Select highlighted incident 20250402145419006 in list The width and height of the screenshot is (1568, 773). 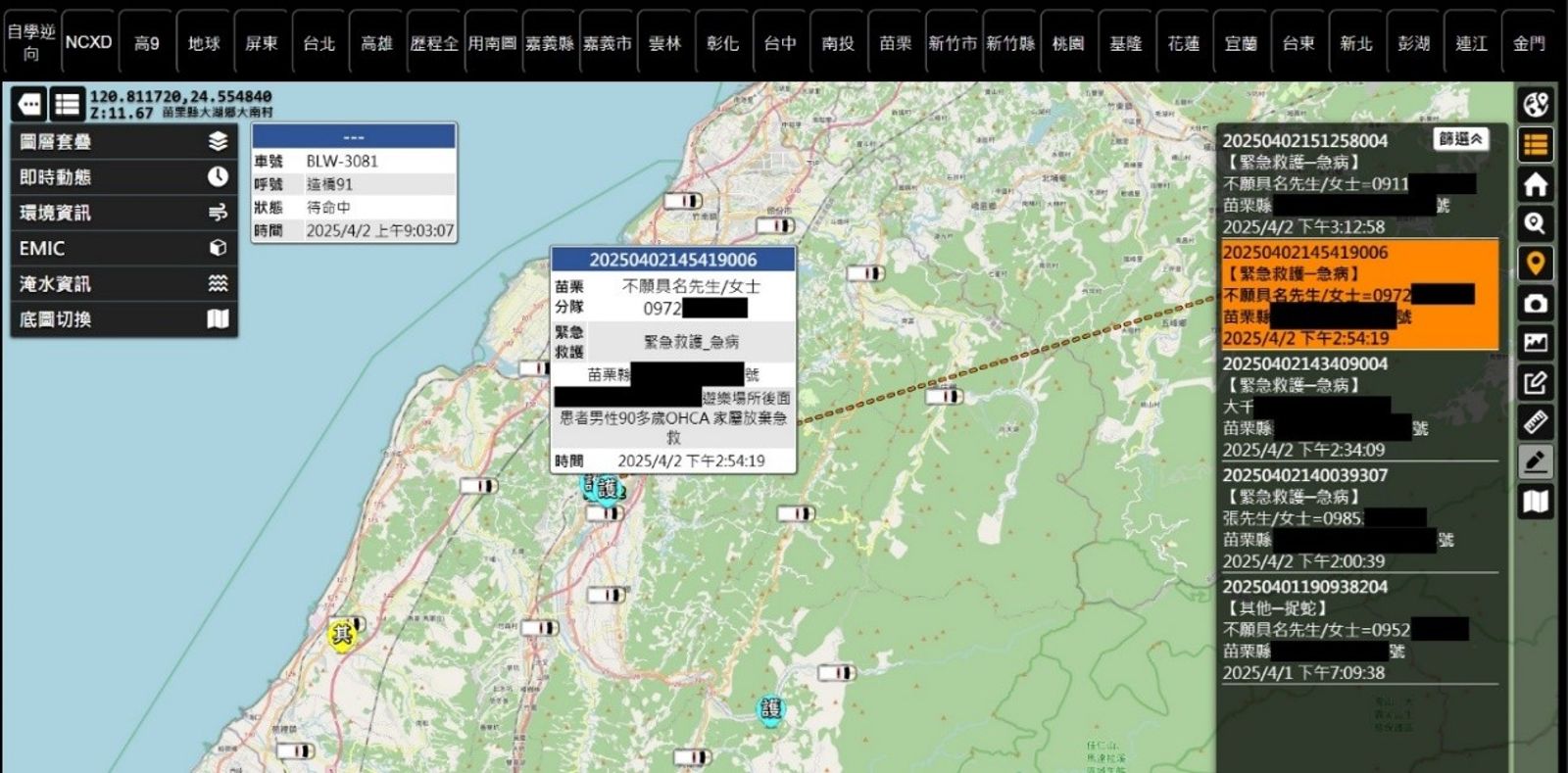point(1358,295)
